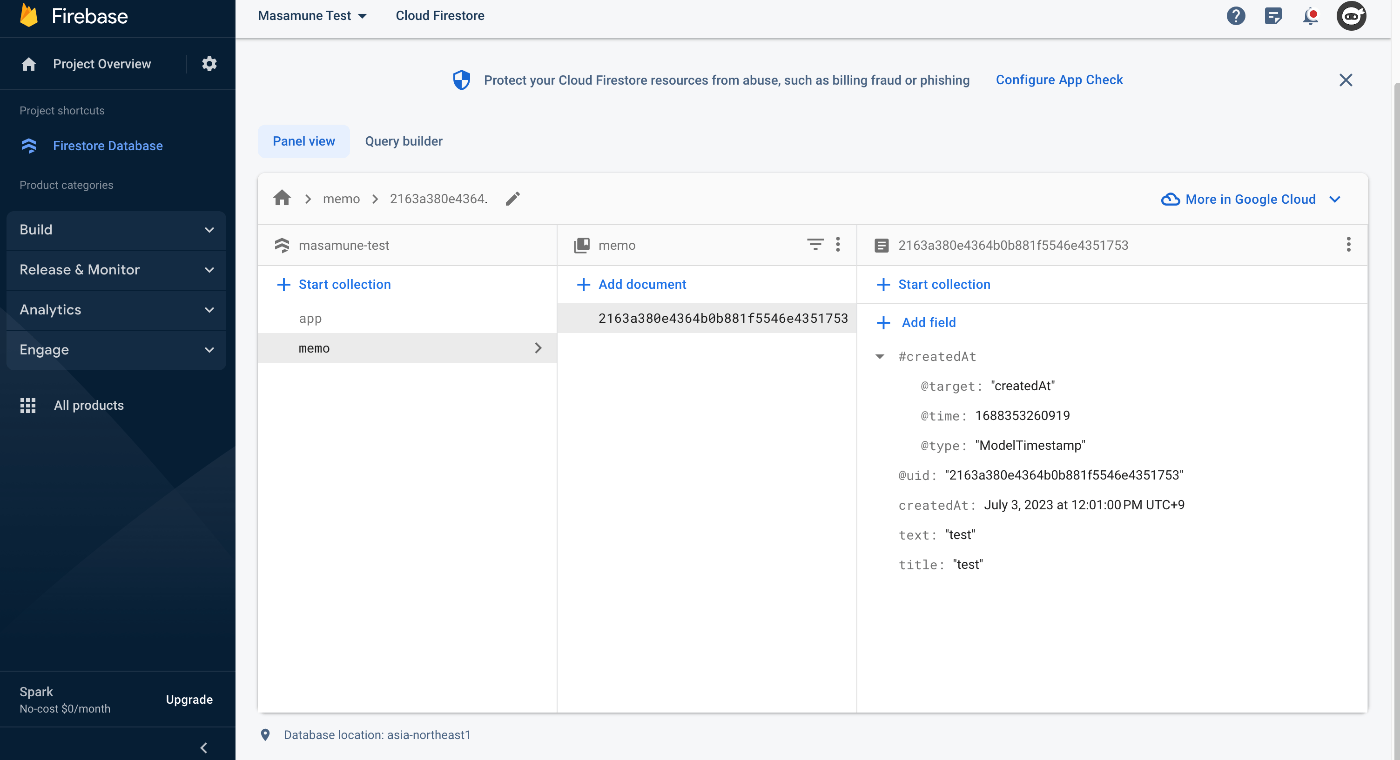The width and height of the screenshot is (1400, 760).
Task: Open project settings gear
Action: 209,63
